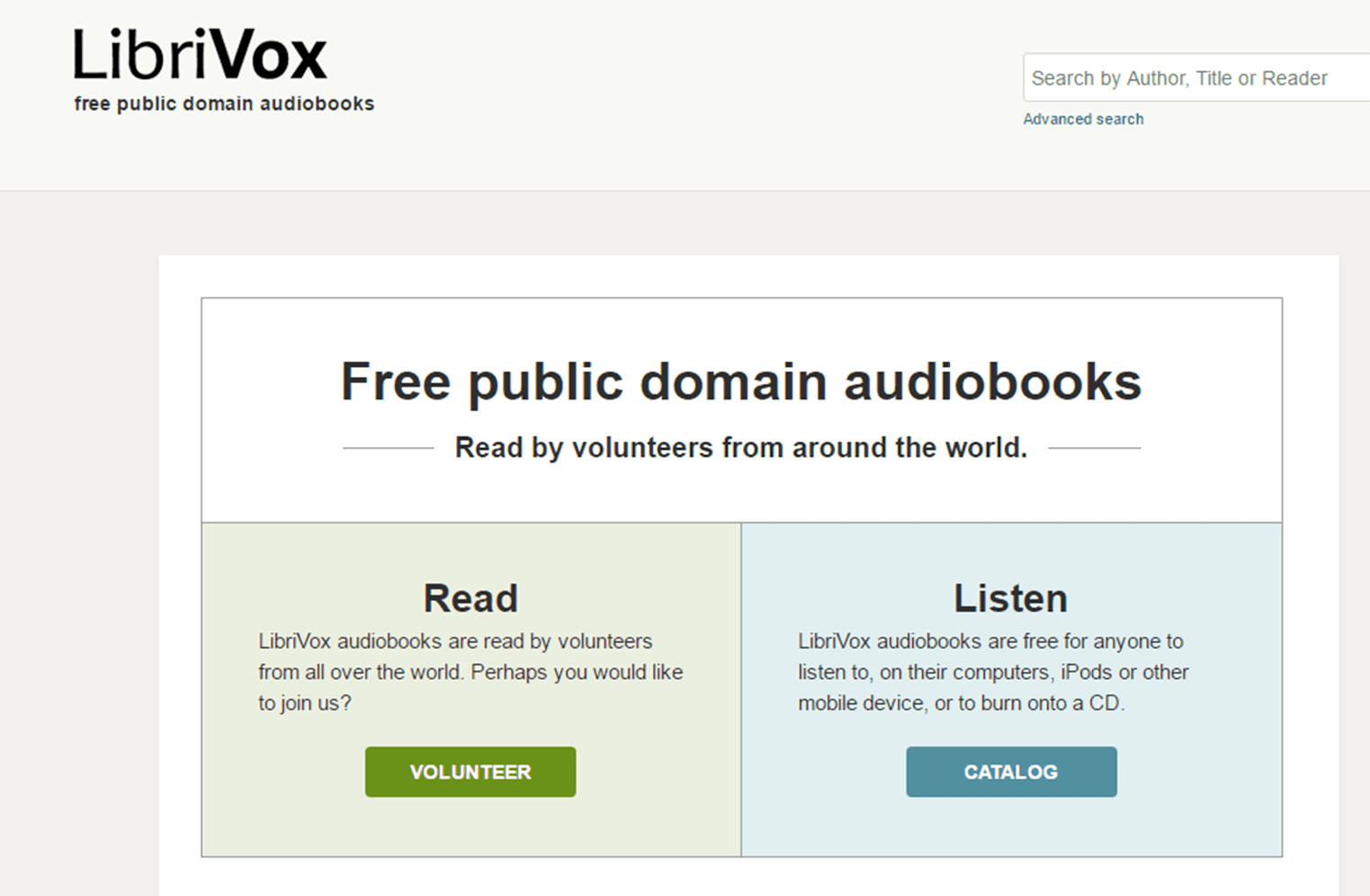Click the 'free public domain audiobooks' tagline

click(x=224, y=103)
